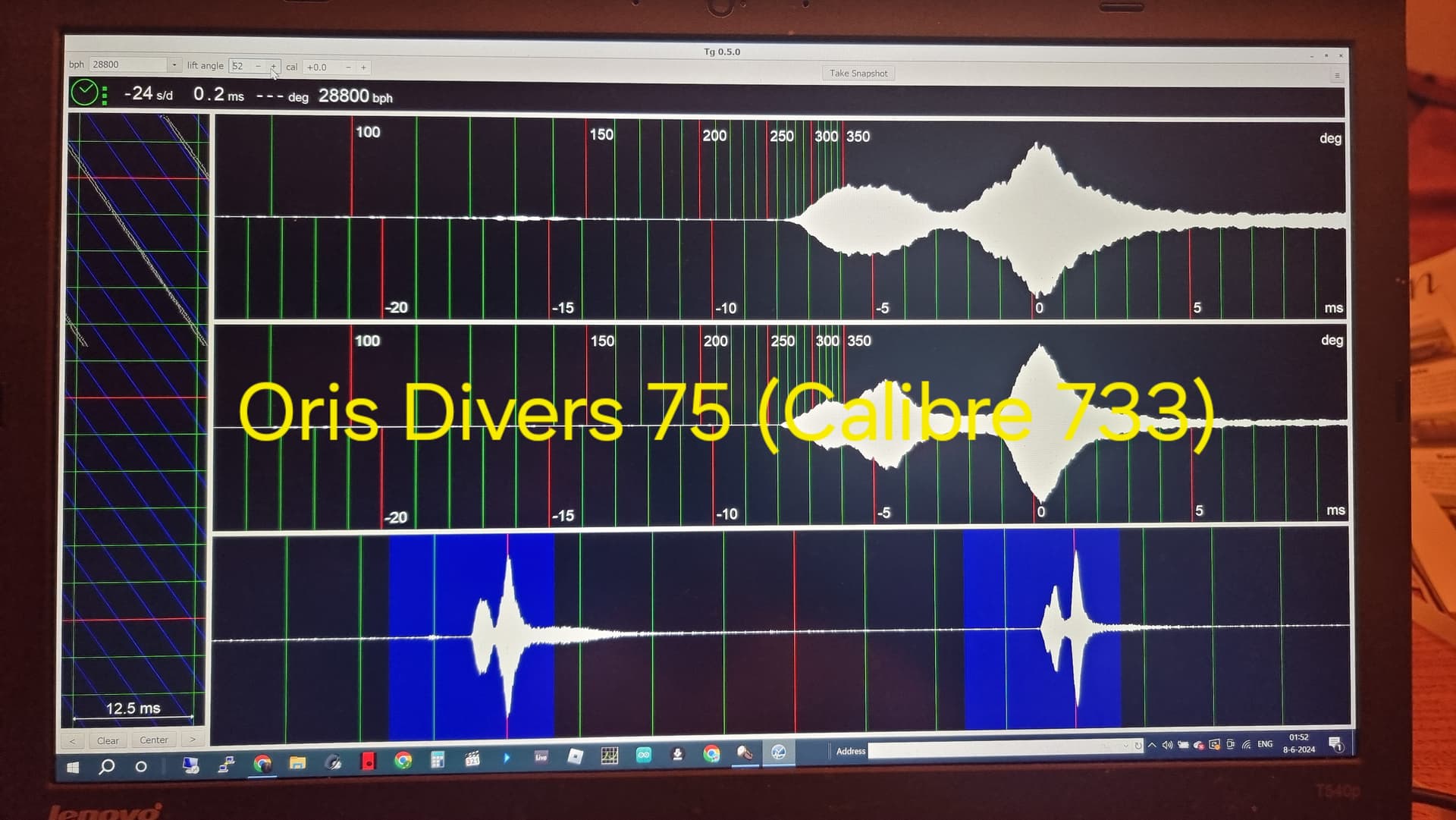Click the Clear button under paper strip
The width and height of the screenshot is (1456, 820).
[108, 740]
